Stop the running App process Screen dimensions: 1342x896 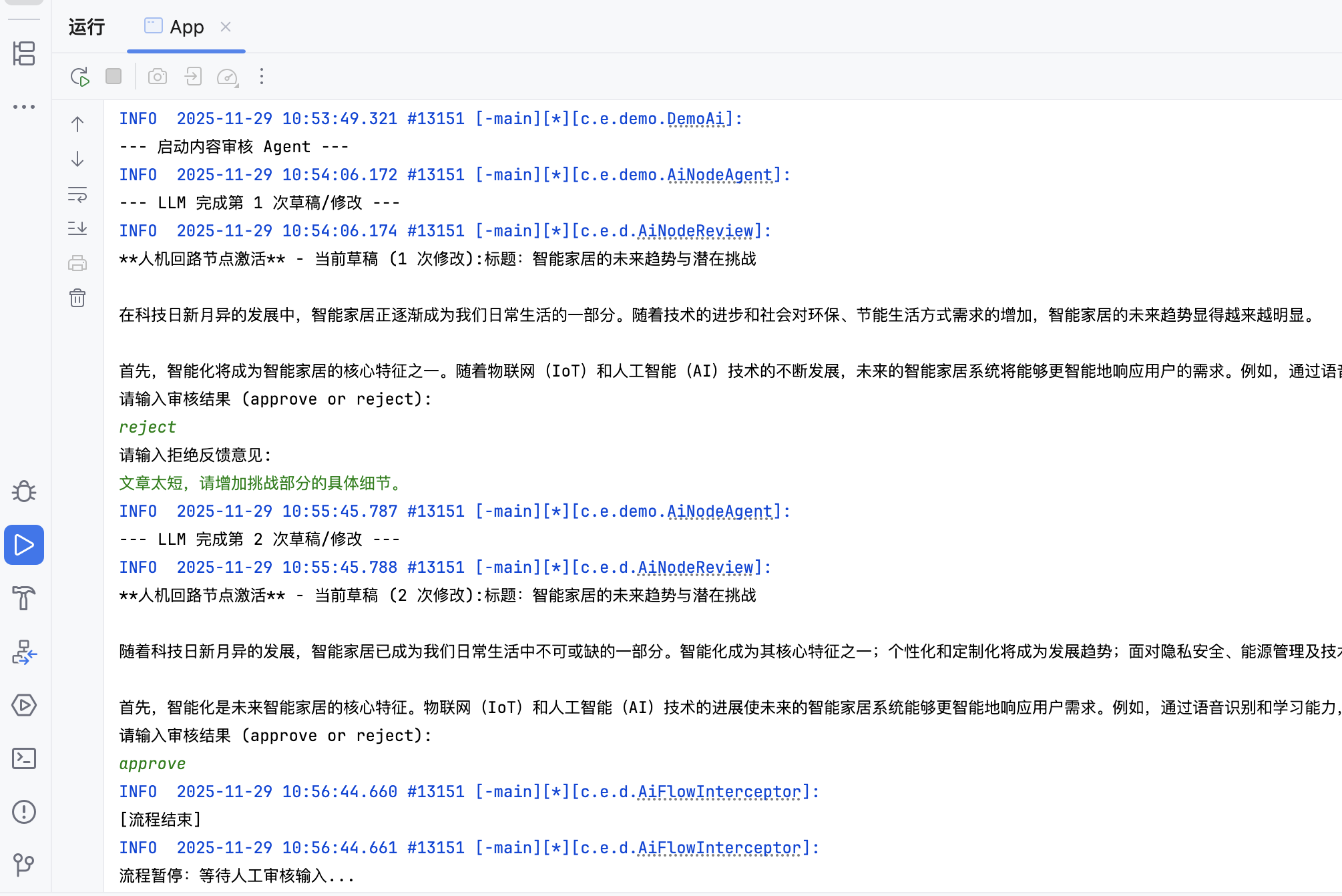point(114,76)
